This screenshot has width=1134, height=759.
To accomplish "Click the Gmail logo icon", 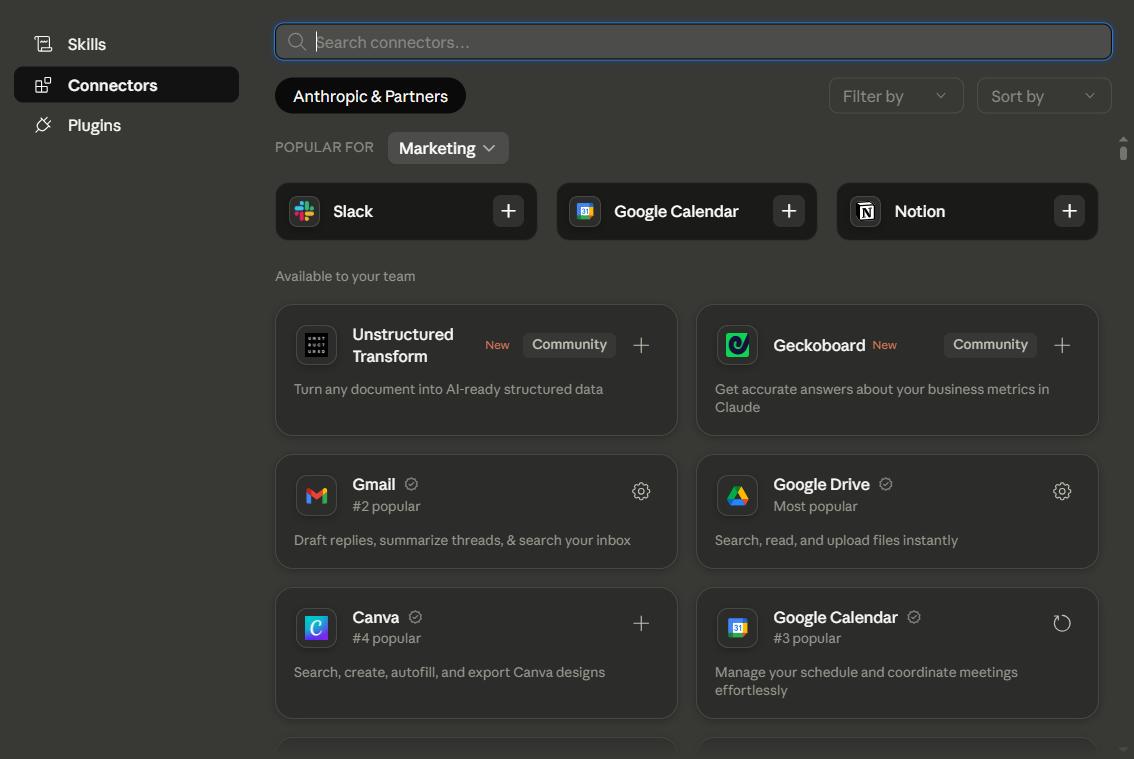I will point(316,496).
